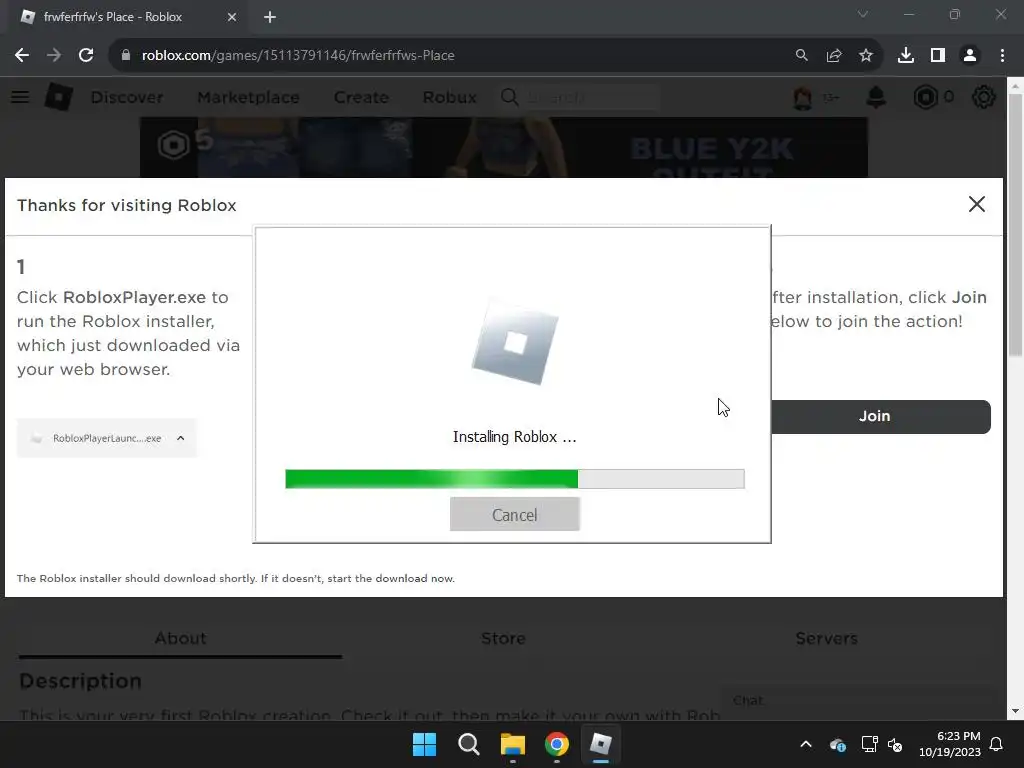Image resolution: width=1024 pixels, height=768 pixels.
Task: Click the Roblox search magnifier icon
Action: click(509, 97)
